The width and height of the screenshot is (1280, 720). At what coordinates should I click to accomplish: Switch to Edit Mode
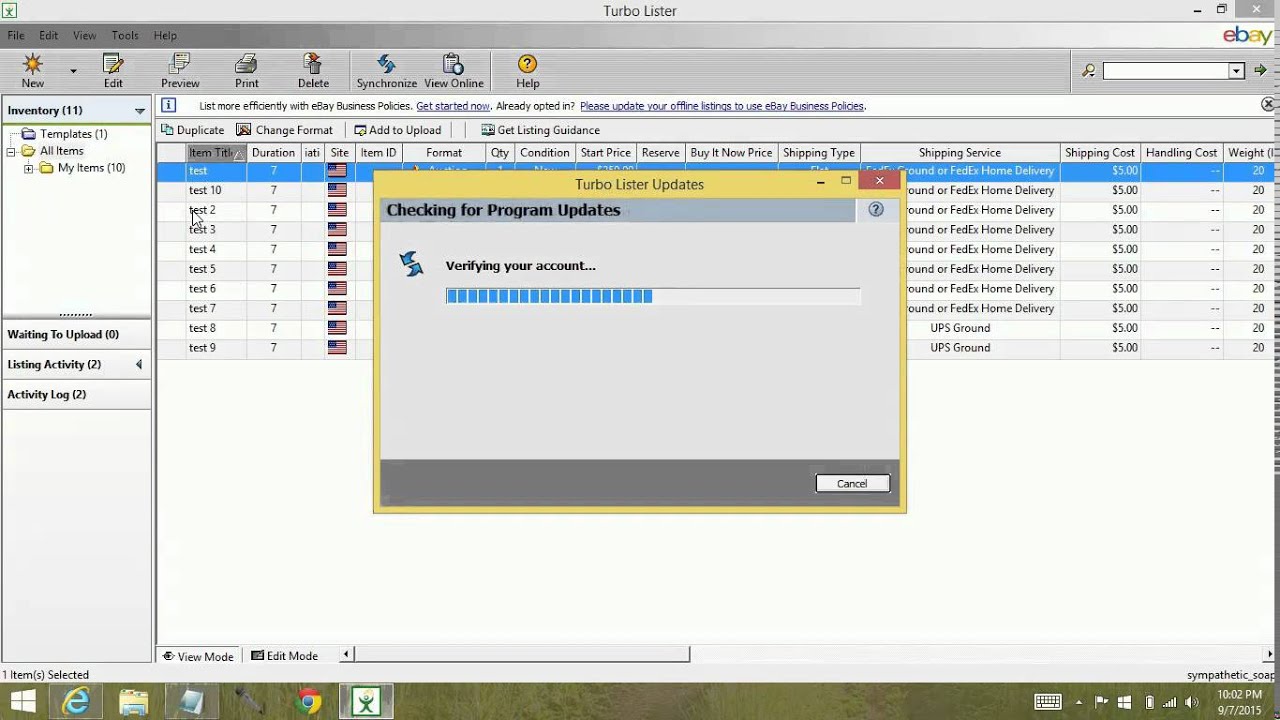285,656
